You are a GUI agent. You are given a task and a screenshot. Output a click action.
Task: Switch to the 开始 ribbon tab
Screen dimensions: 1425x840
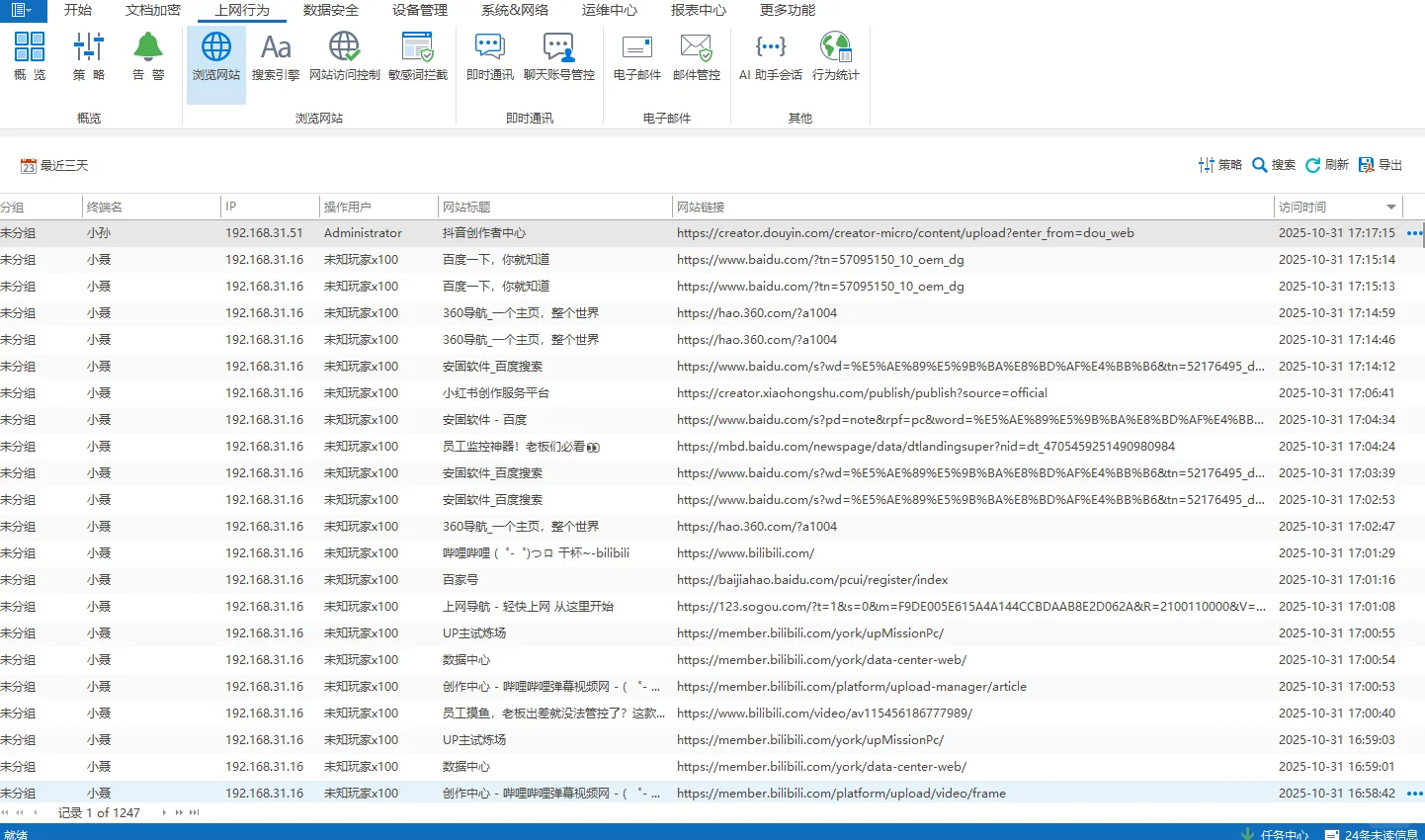coord(78,10)
